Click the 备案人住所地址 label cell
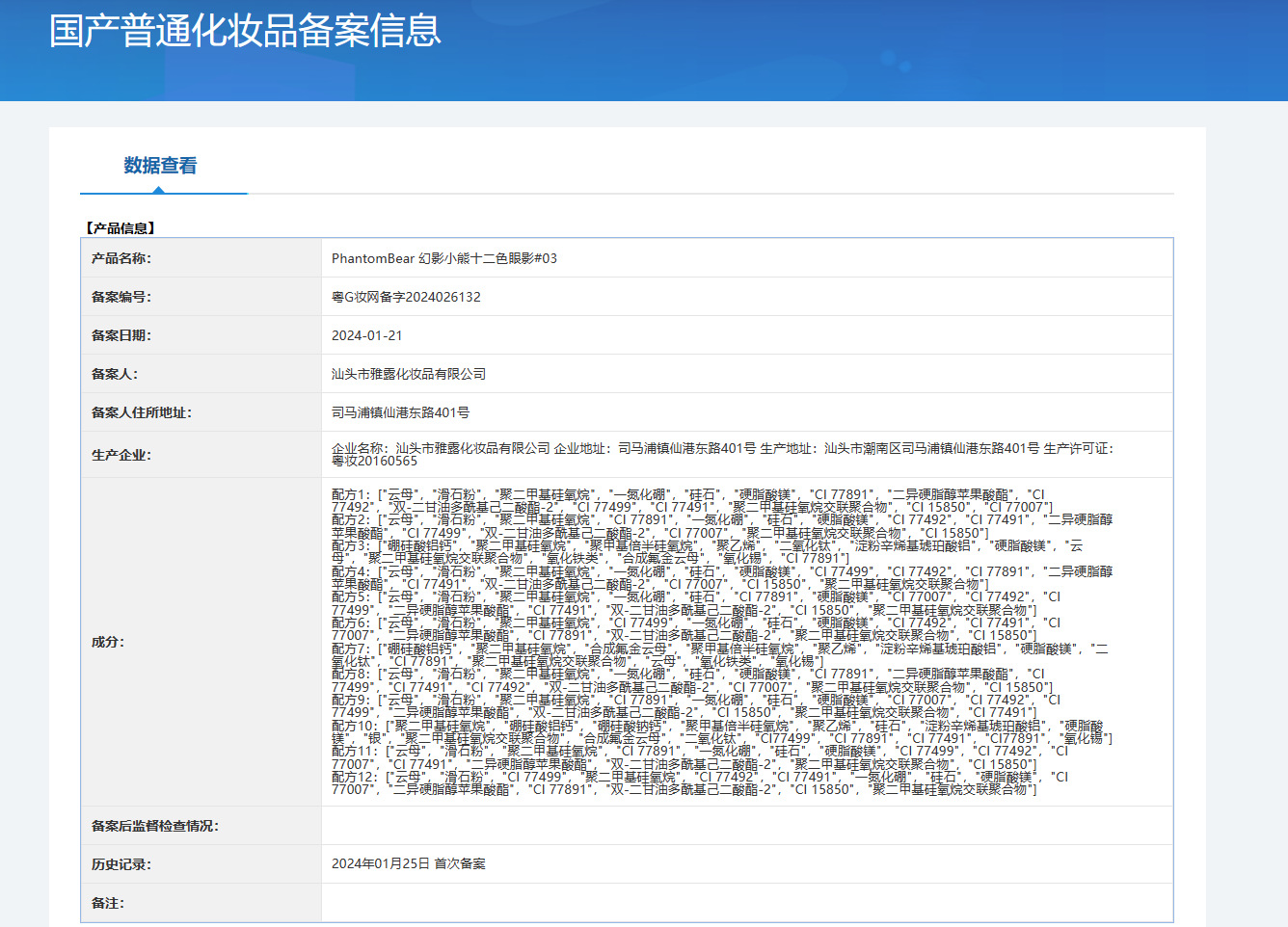 tap(201, 412)
